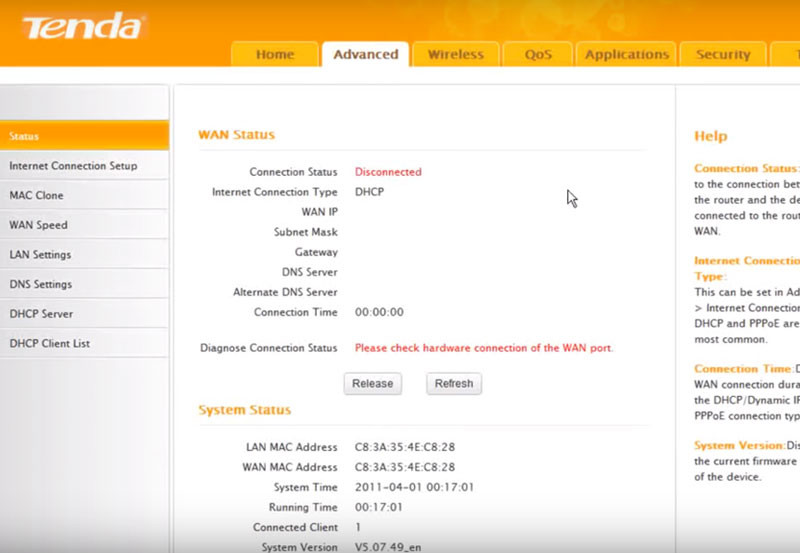This screenshot has height=553, width=800.
Task: Click the Disconnected status text
Action: pyautogui.click(x=388, y=172)
